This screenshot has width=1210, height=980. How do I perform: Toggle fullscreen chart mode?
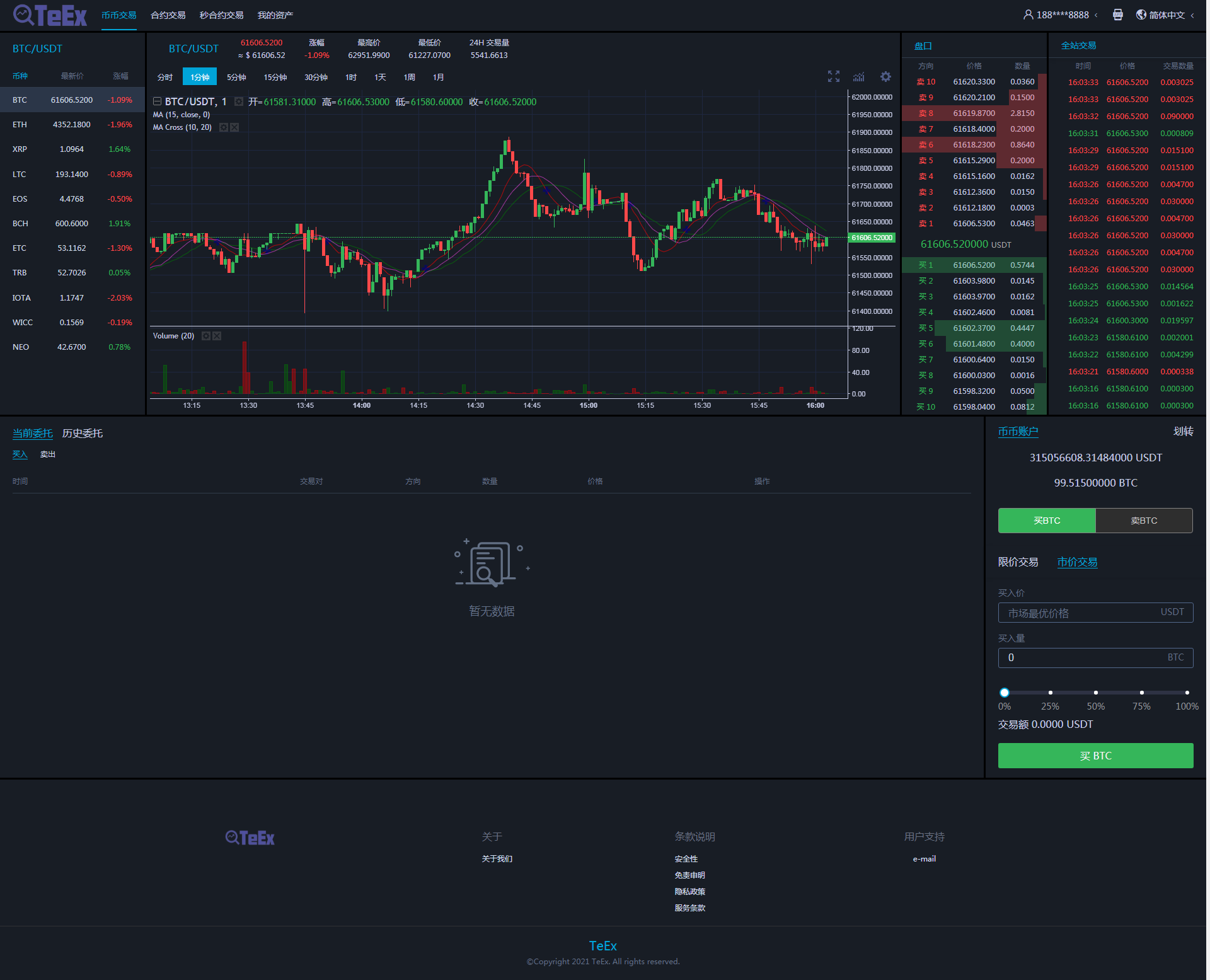coord(833,77)
